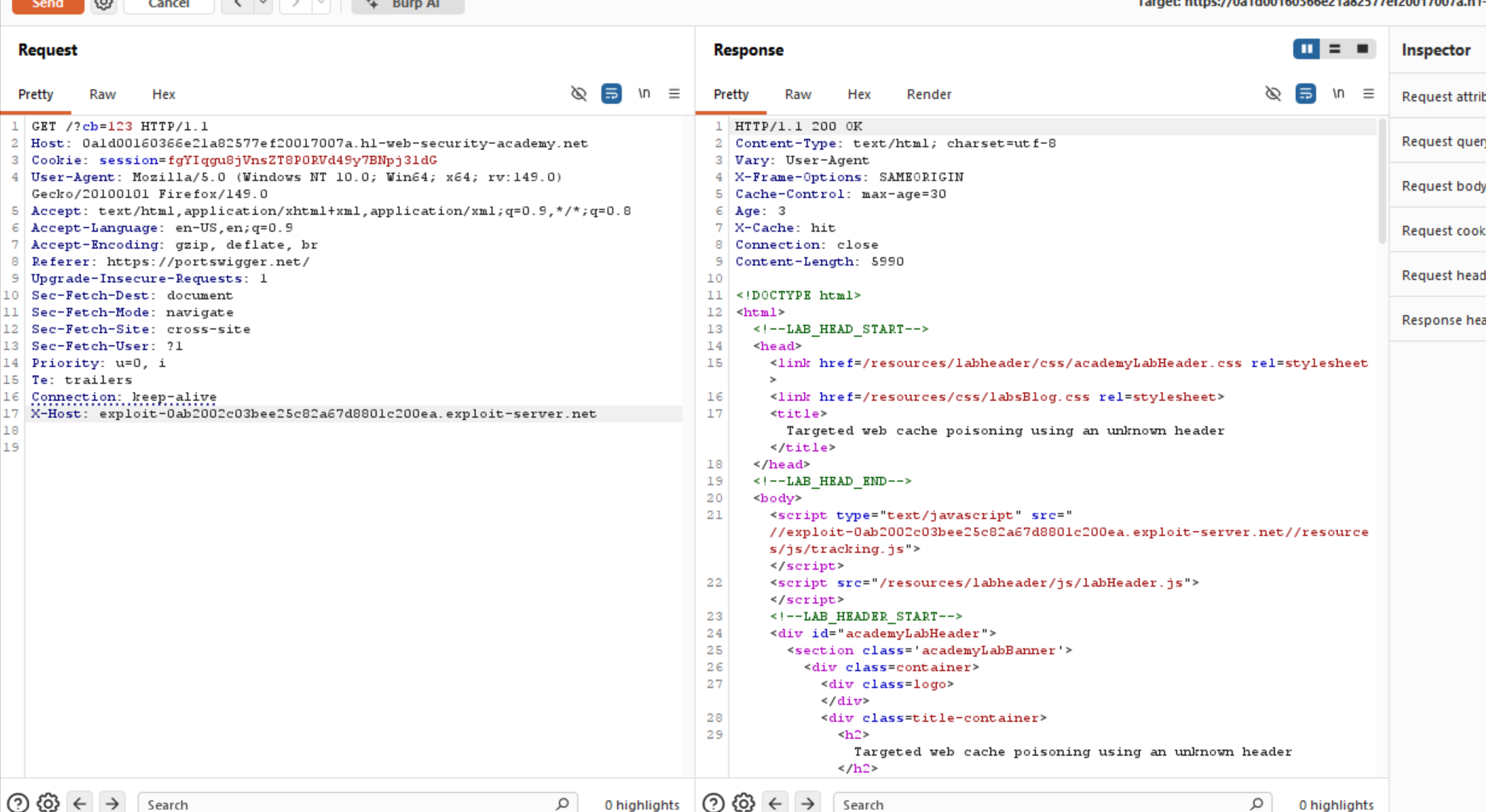This screenshot has width=1486, height=812.
Task: Toggle newline display in Request panel
Action: [644, 93]
